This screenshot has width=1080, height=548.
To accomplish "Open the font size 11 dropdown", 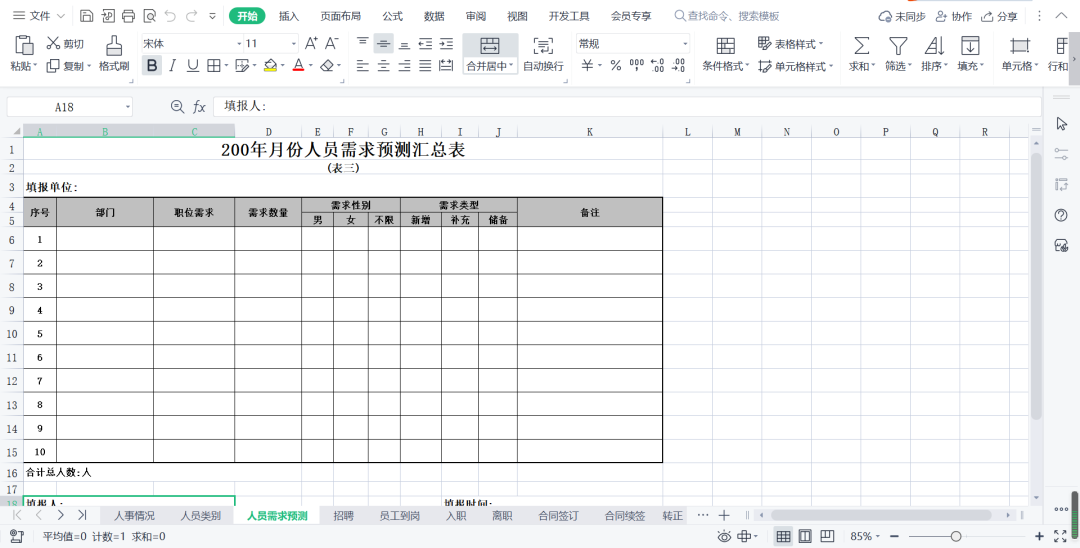I will click(293, 44).
